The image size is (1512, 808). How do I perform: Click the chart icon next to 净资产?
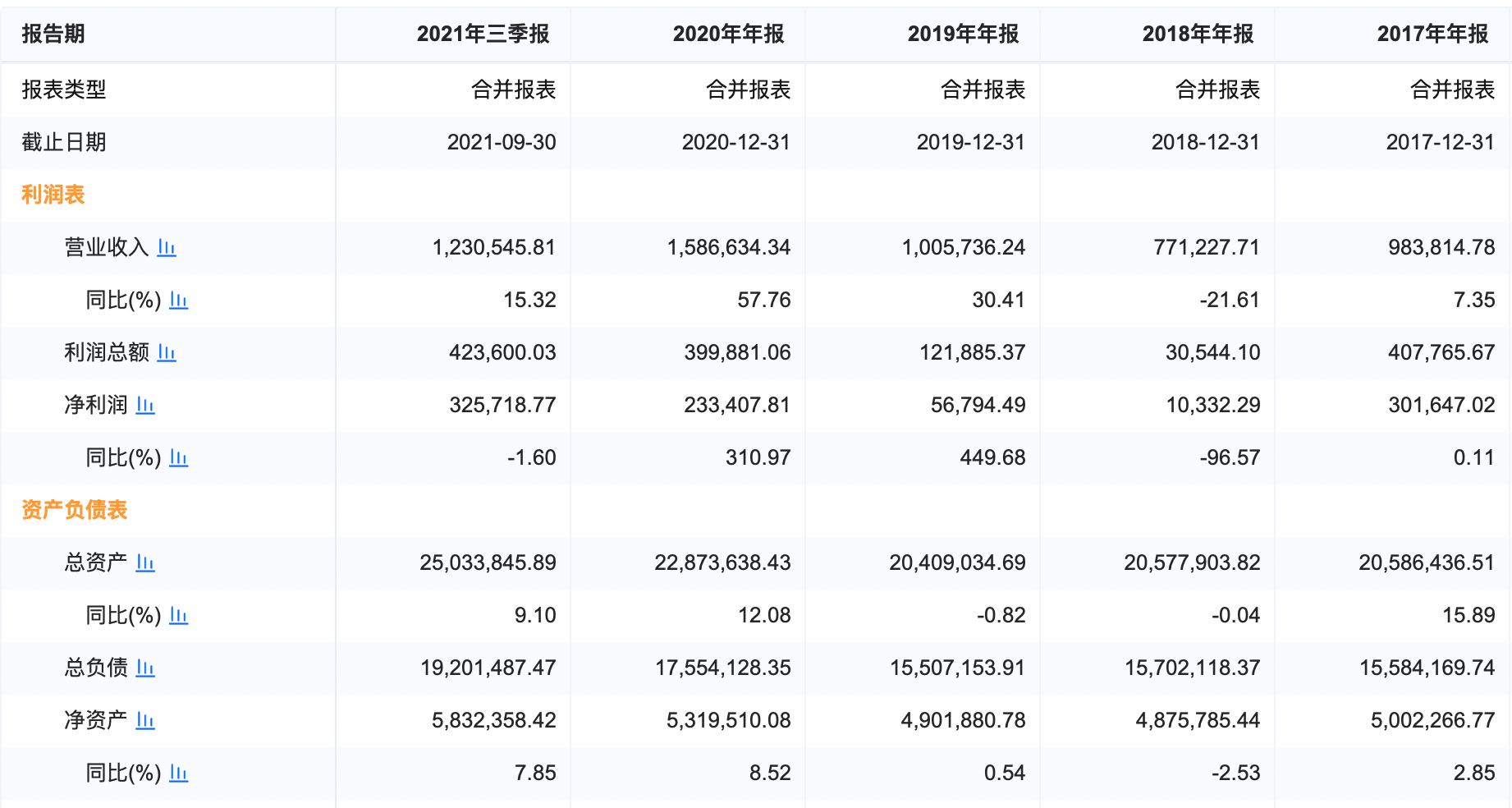coord(145,721)
